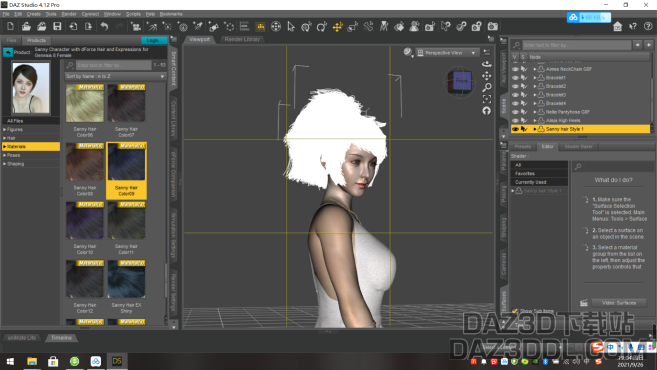Click the Video: Surfaces button
Screen dimensions: 657x370
[x=619, y=303]
